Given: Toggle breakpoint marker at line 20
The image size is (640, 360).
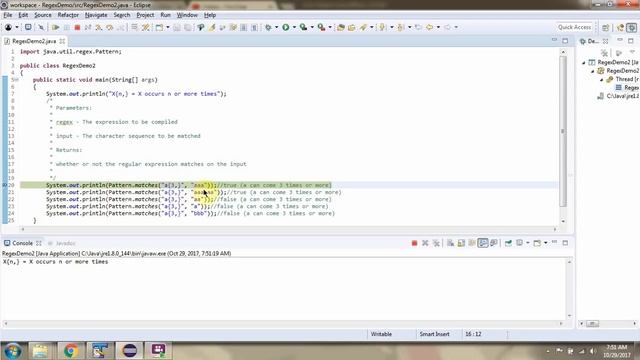Looking at the screenshot, I should click(4, 185).
